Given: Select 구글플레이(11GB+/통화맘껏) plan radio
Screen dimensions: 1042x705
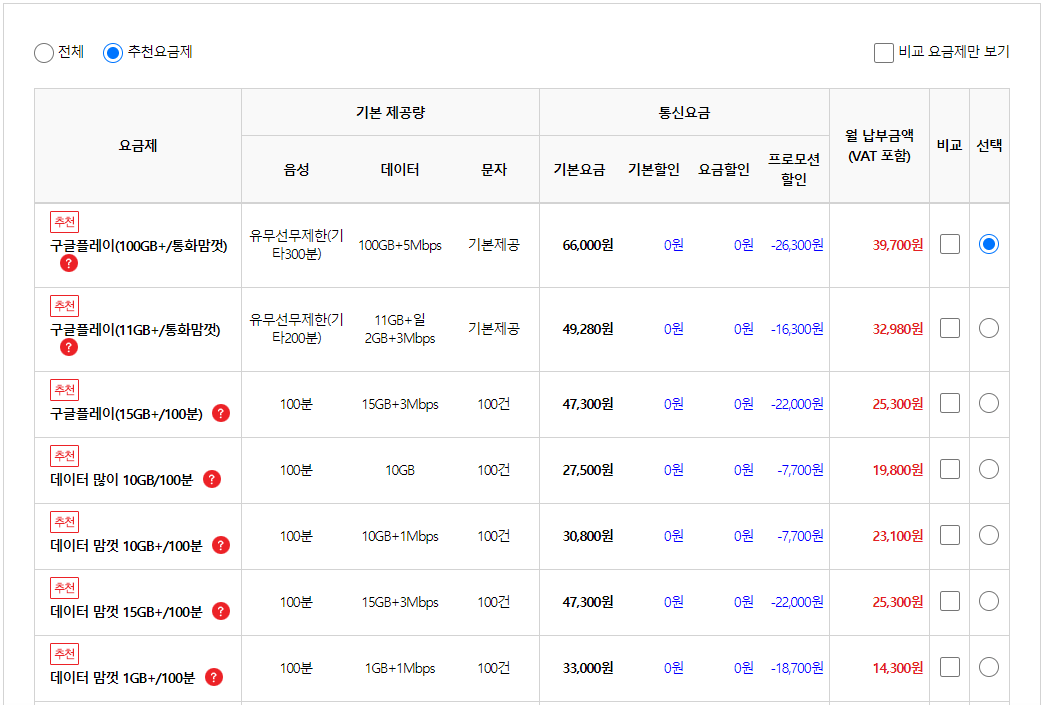Looking at the screenshot, I should point(988,327).
